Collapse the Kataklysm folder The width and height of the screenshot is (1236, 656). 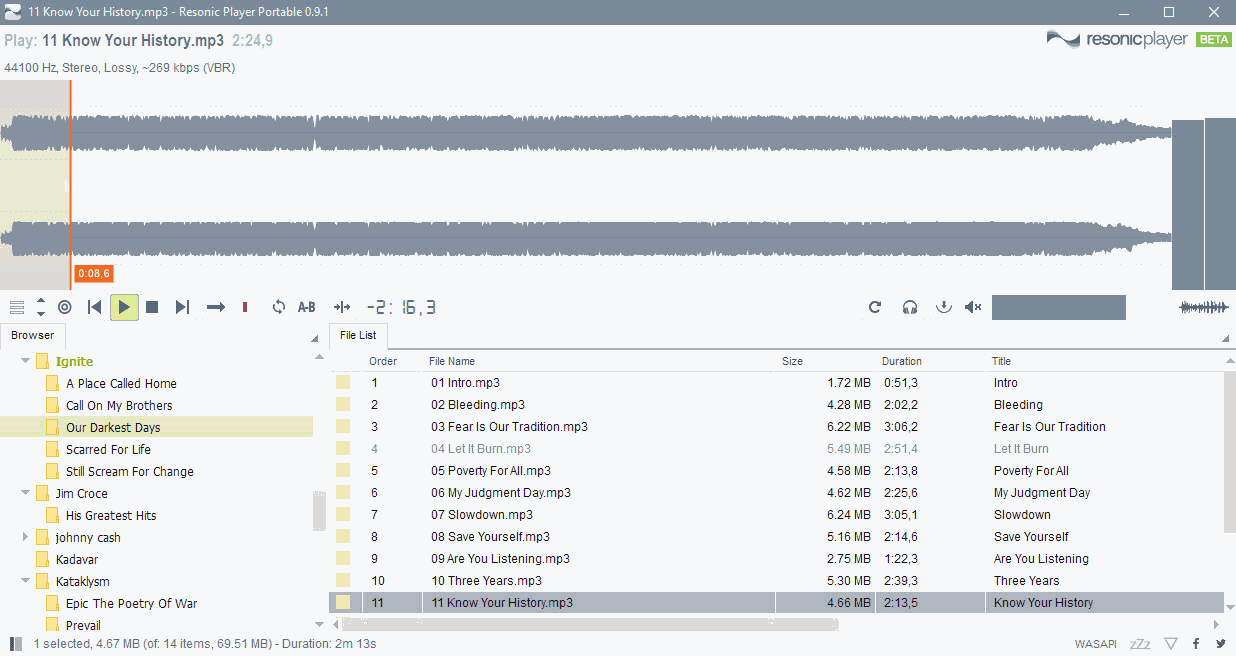click(24, 581)
